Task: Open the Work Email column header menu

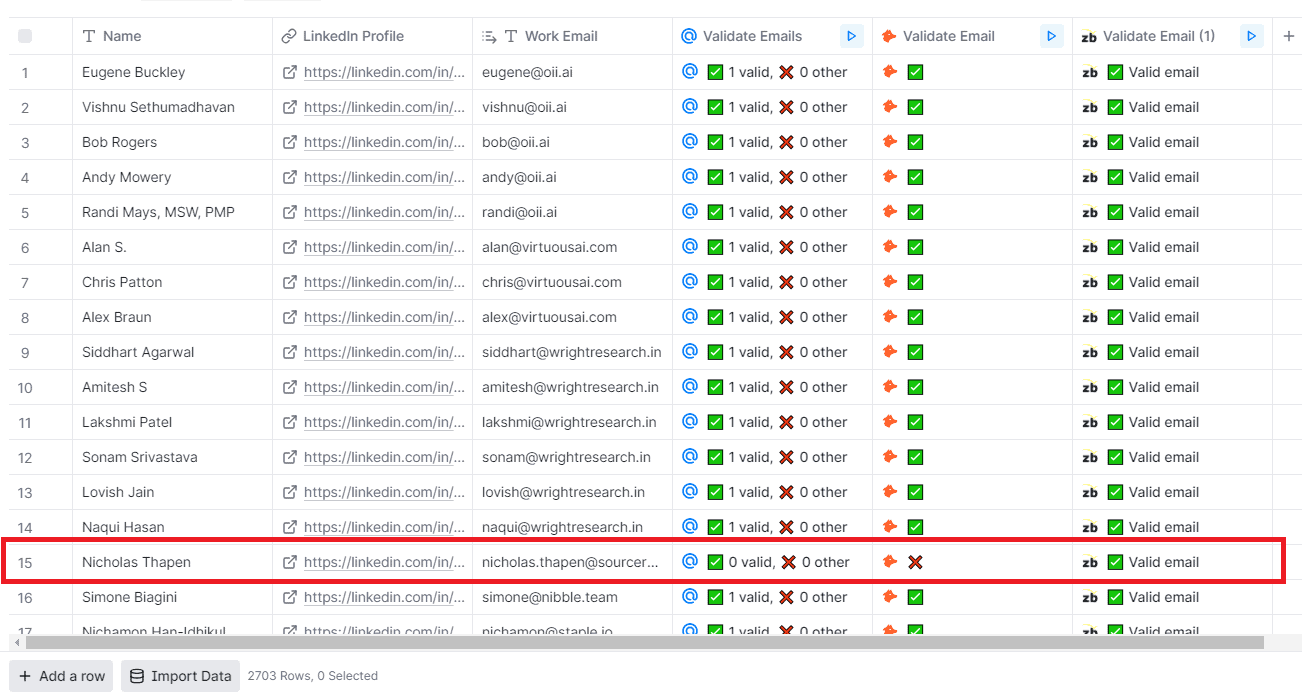Action: pyautogui.click(x=560, y=36)
